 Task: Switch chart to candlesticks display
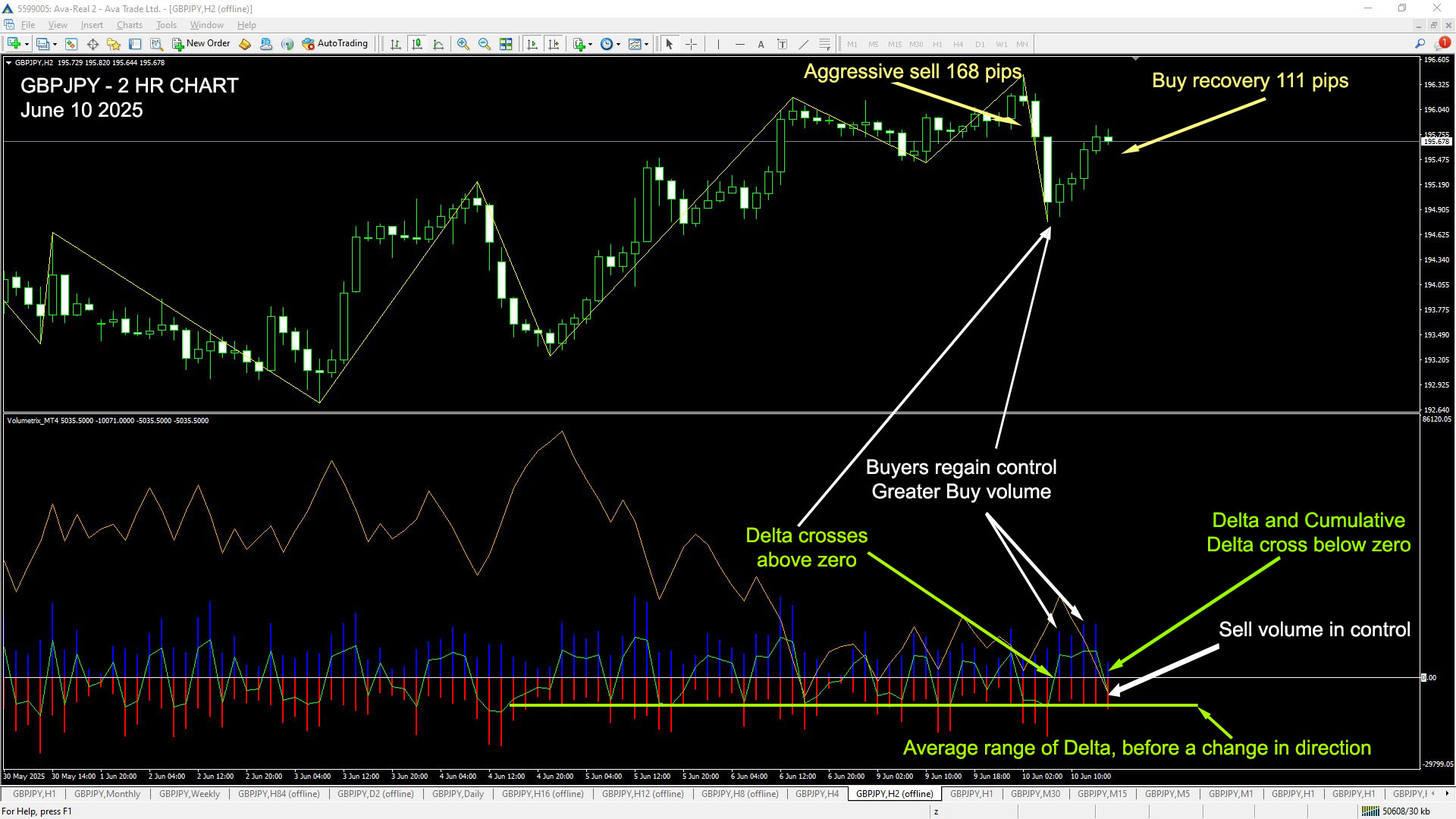(x=416, y=44)
